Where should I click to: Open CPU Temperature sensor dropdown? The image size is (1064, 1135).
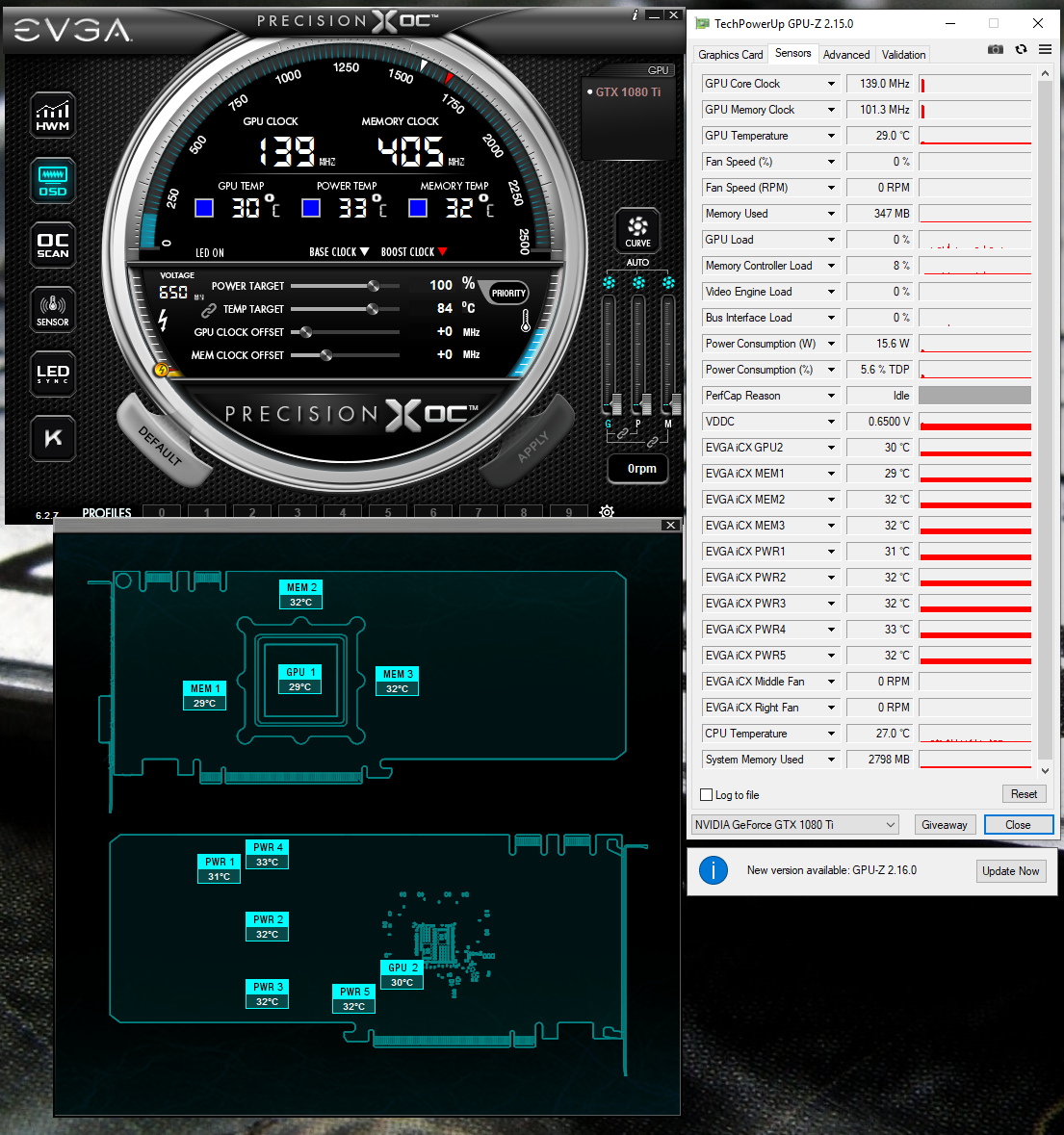coord(831,734)
